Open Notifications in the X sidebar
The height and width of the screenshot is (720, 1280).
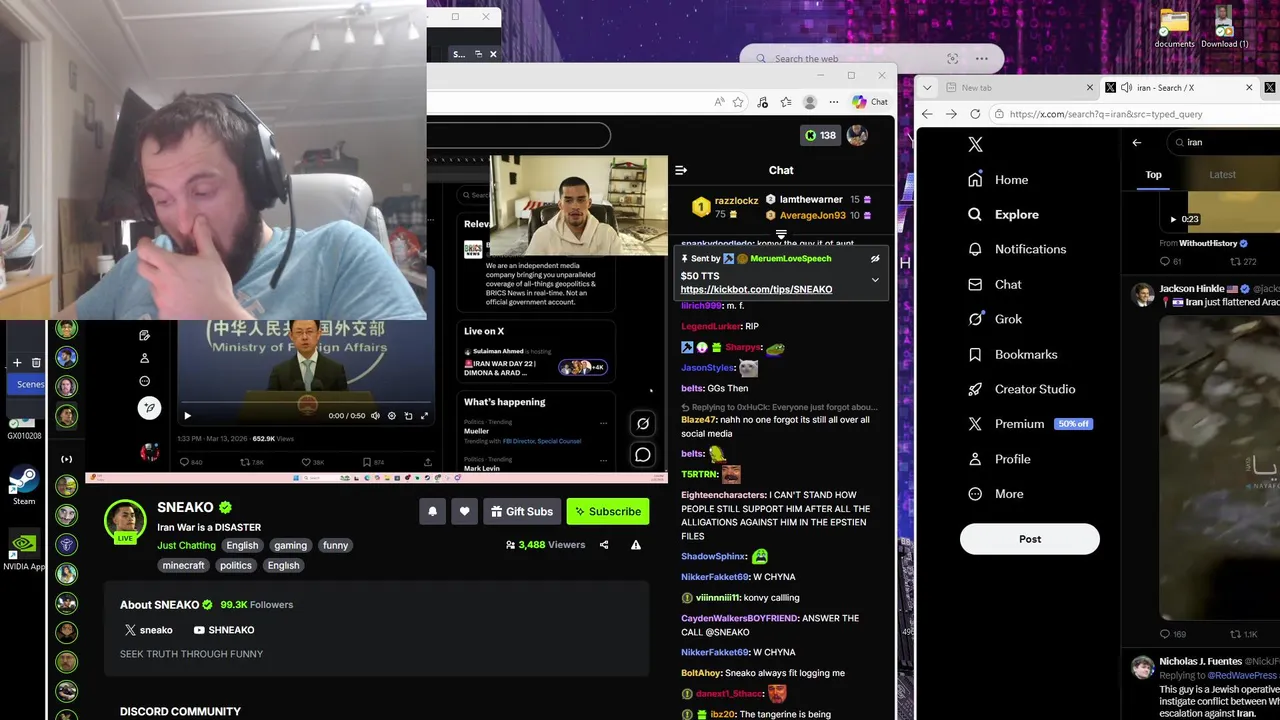[x=1017, y=249]
